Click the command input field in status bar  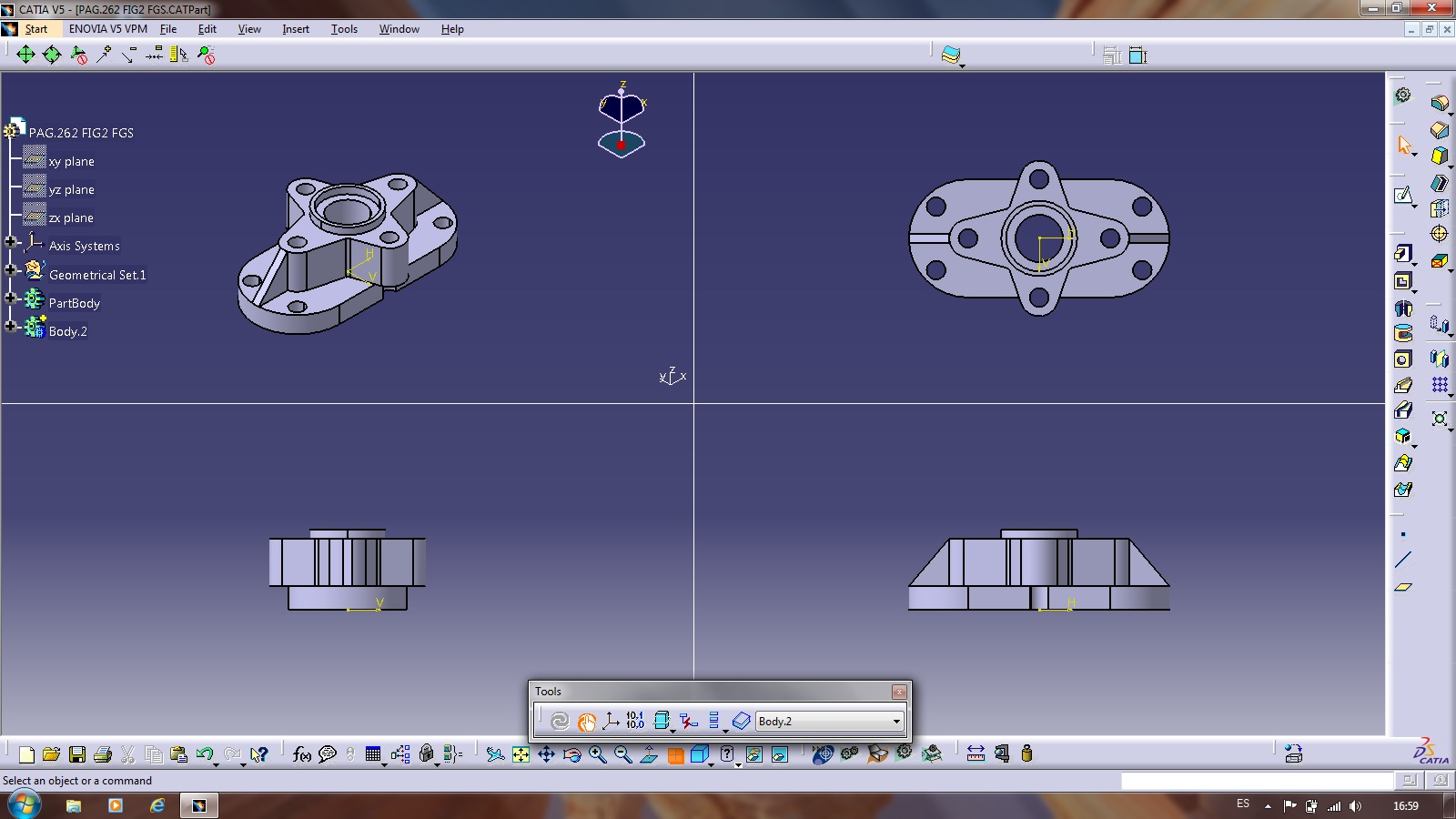pyautogui.click(x=1257, y=781)
